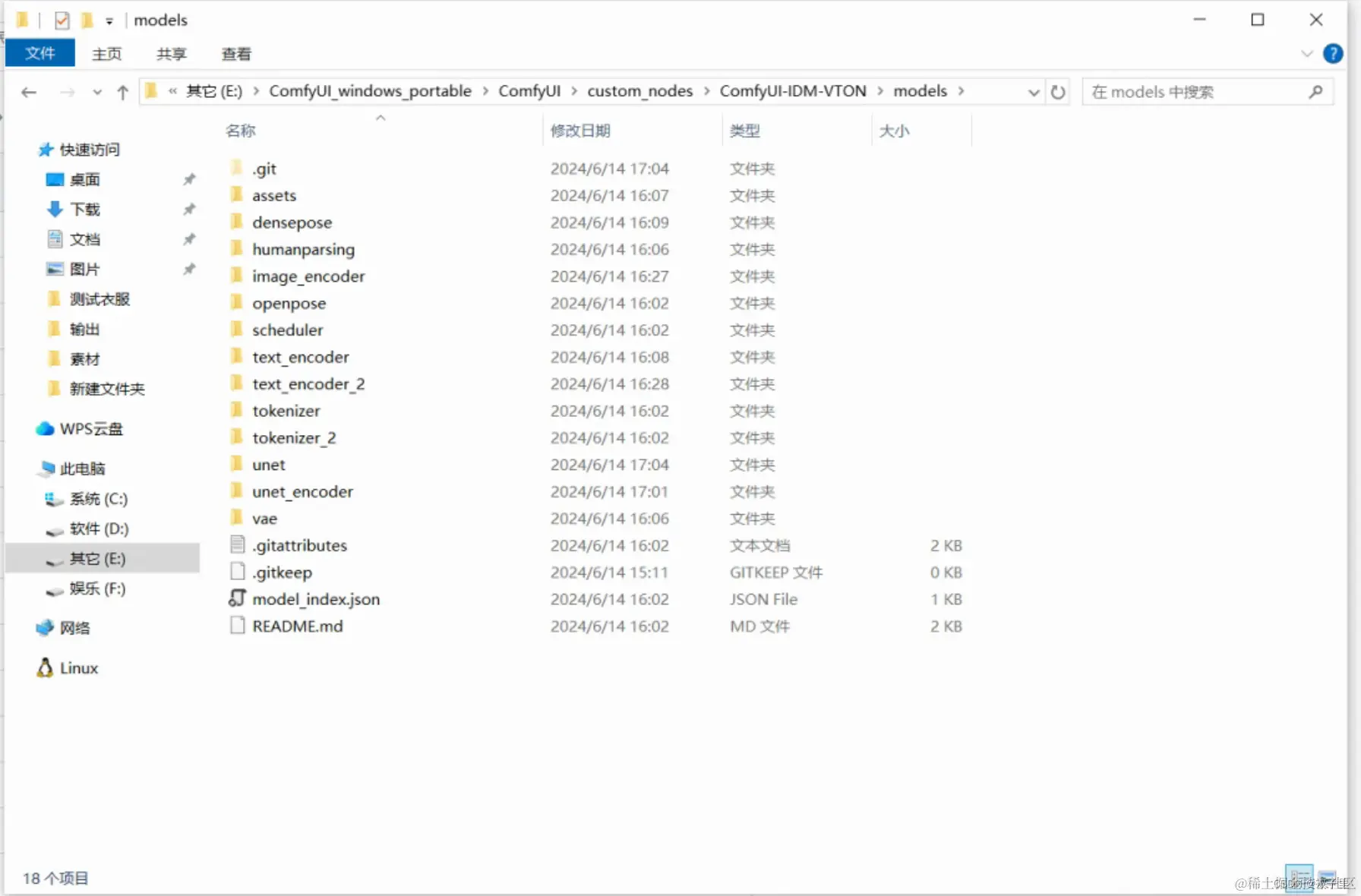Screen dimensions: 1361x896
Task: Select the README.md file icon
Action: coord(237,626)
